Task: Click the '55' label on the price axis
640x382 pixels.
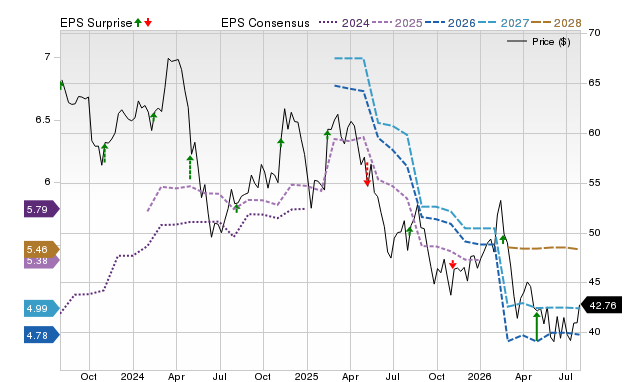Action: [595, 183]
